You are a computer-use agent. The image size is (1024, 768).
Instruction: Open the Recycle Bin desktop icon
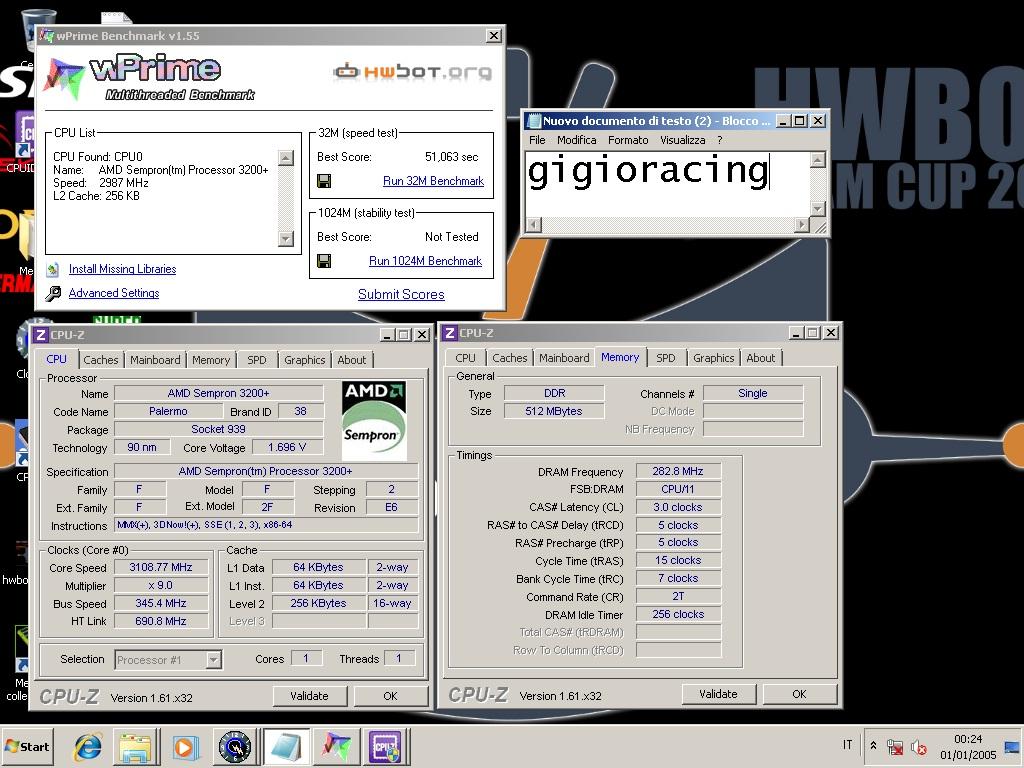pyautogui.click(x=38, y=29)
